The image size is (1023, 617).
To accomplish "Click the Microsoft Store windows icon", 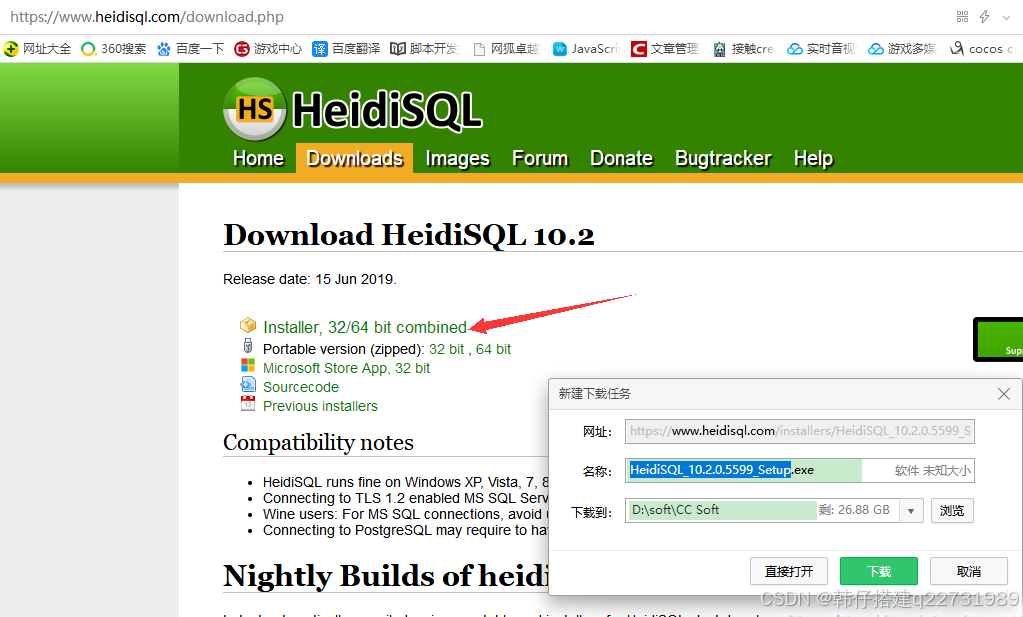I will 248,365.
